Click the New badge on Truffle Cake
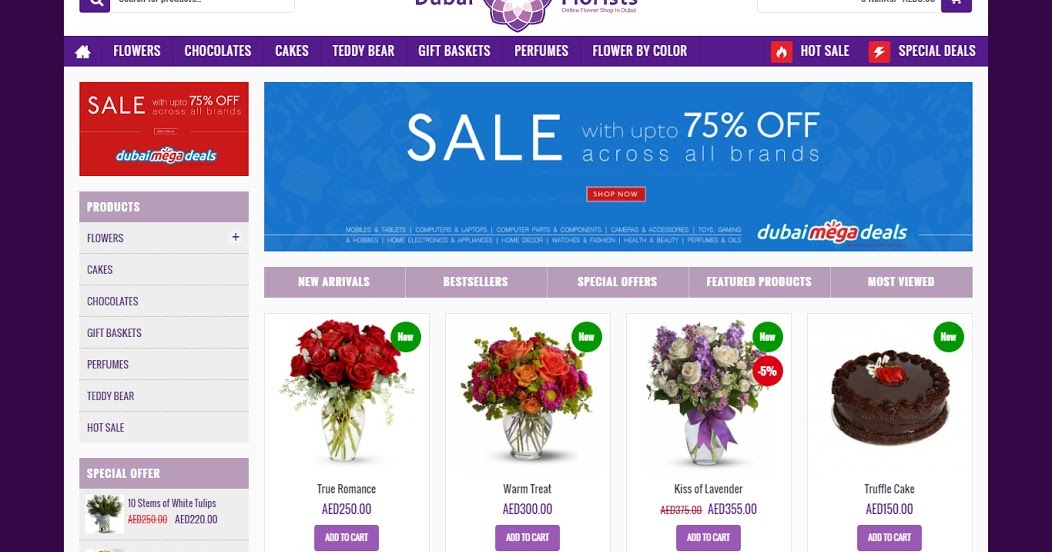The height and width of the screenshot is (552, 1052). tap(948, 337)
